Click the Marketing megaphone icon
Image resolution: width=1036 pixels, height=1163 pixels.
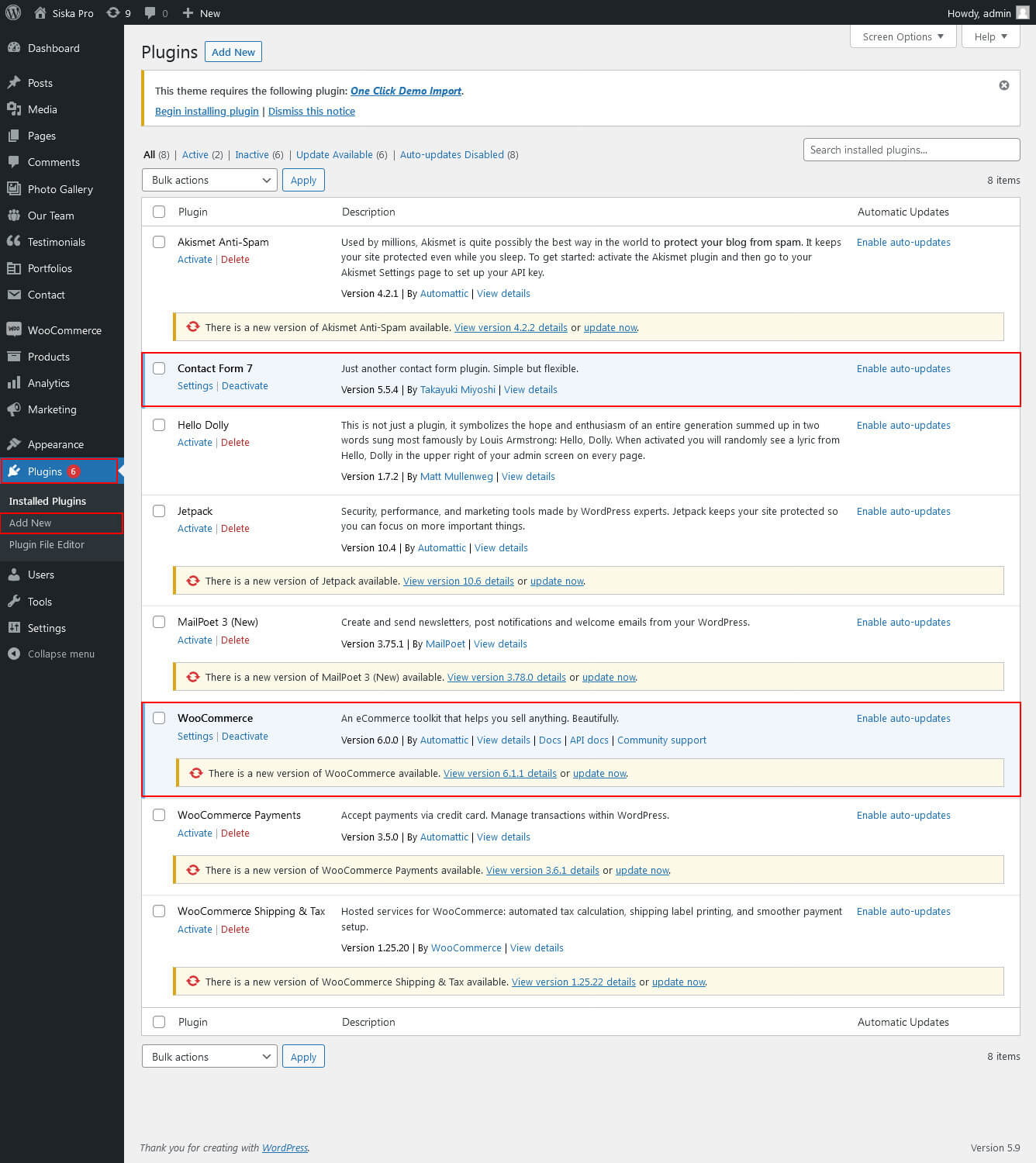14,409
